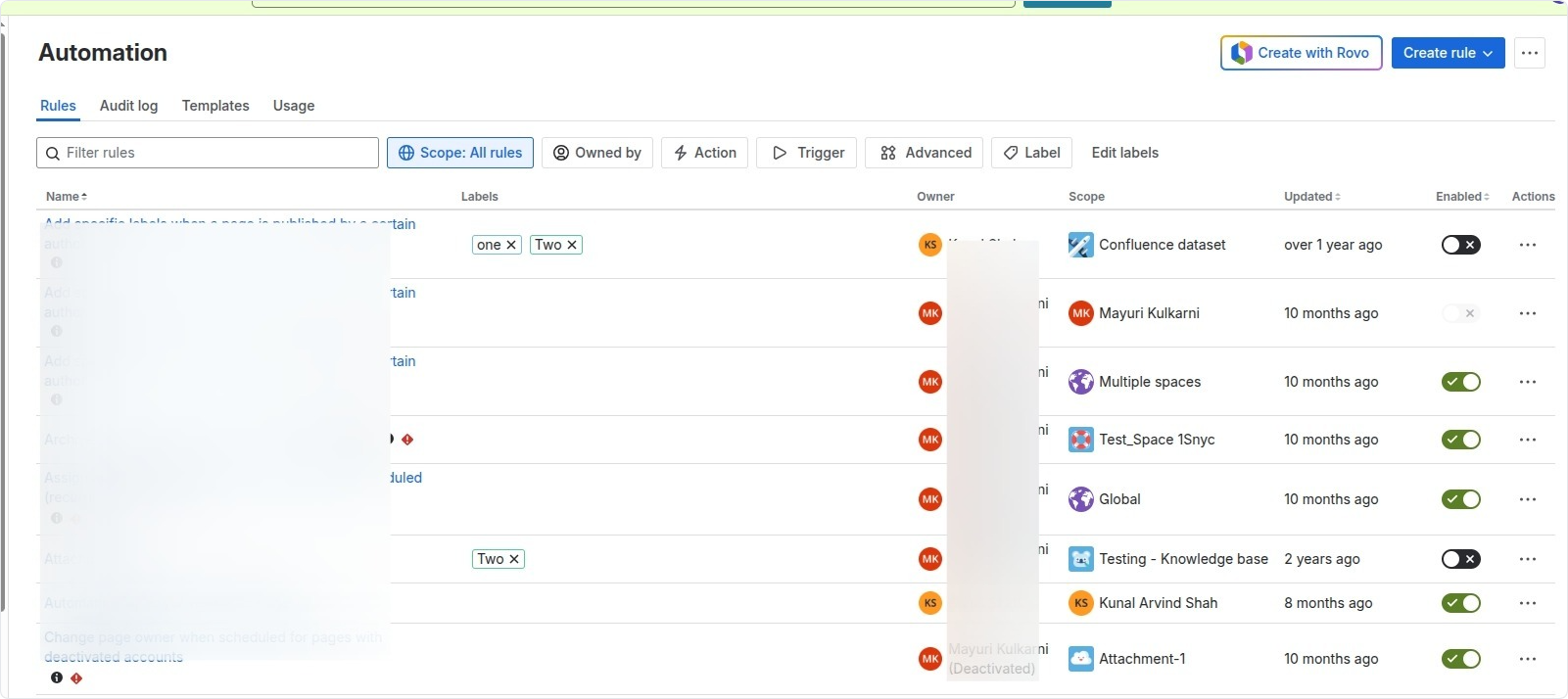Click the Confluence dataset space icon
Image resolution: width=1568 pixels, height=699 pixels.
click(1080, 245)
